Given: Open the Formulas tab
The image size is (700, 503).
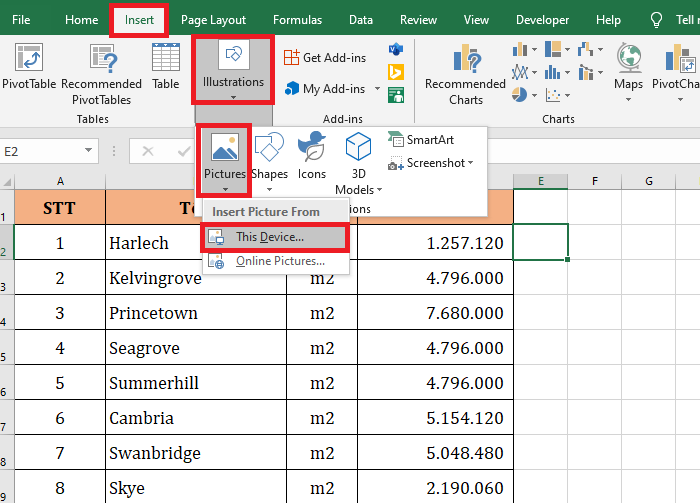Looking at the screenshot, I should pos(297,20).
